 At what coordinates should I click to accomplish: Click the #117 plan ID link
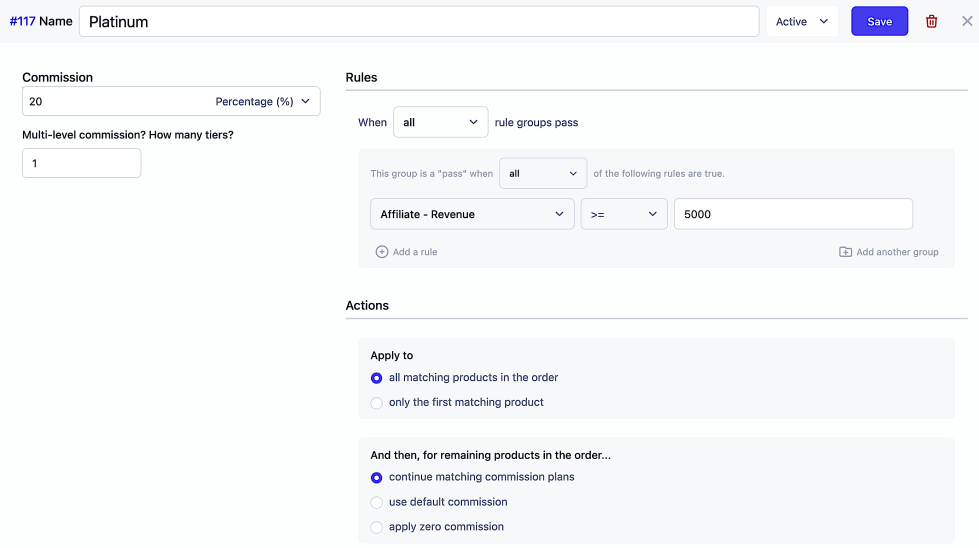pyautogui.click(x=22, y=22)
